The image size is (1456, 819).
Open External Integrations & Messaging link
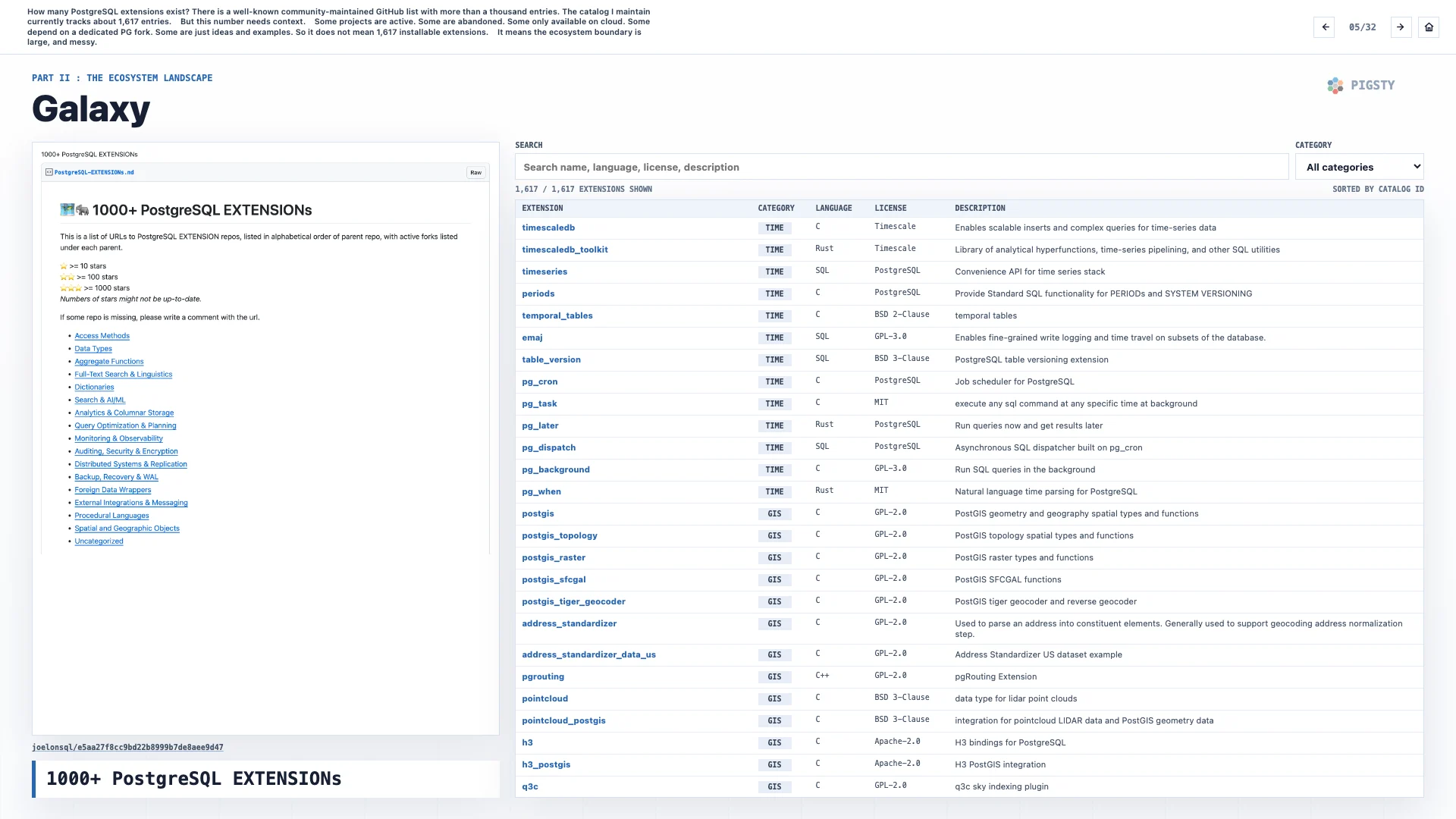point(131,504)
